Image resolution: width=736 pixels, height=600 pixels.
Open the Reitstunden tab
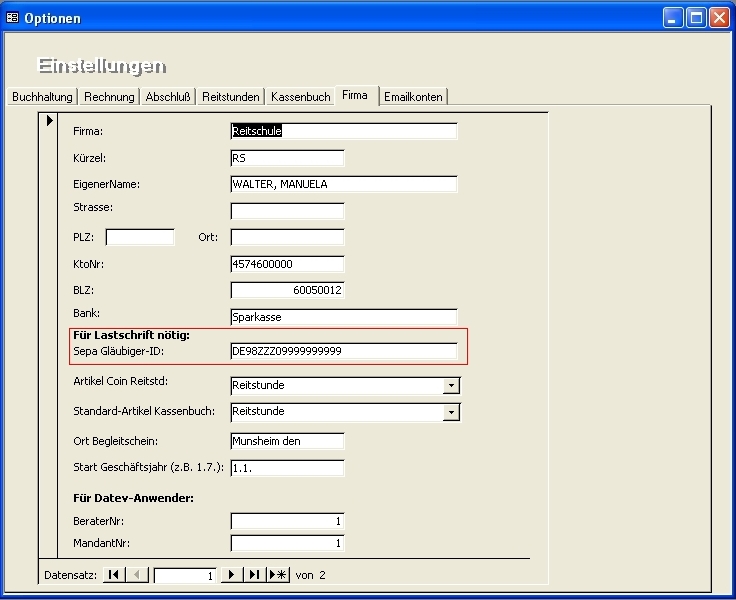pyautogui.click(x=230, y=97)
